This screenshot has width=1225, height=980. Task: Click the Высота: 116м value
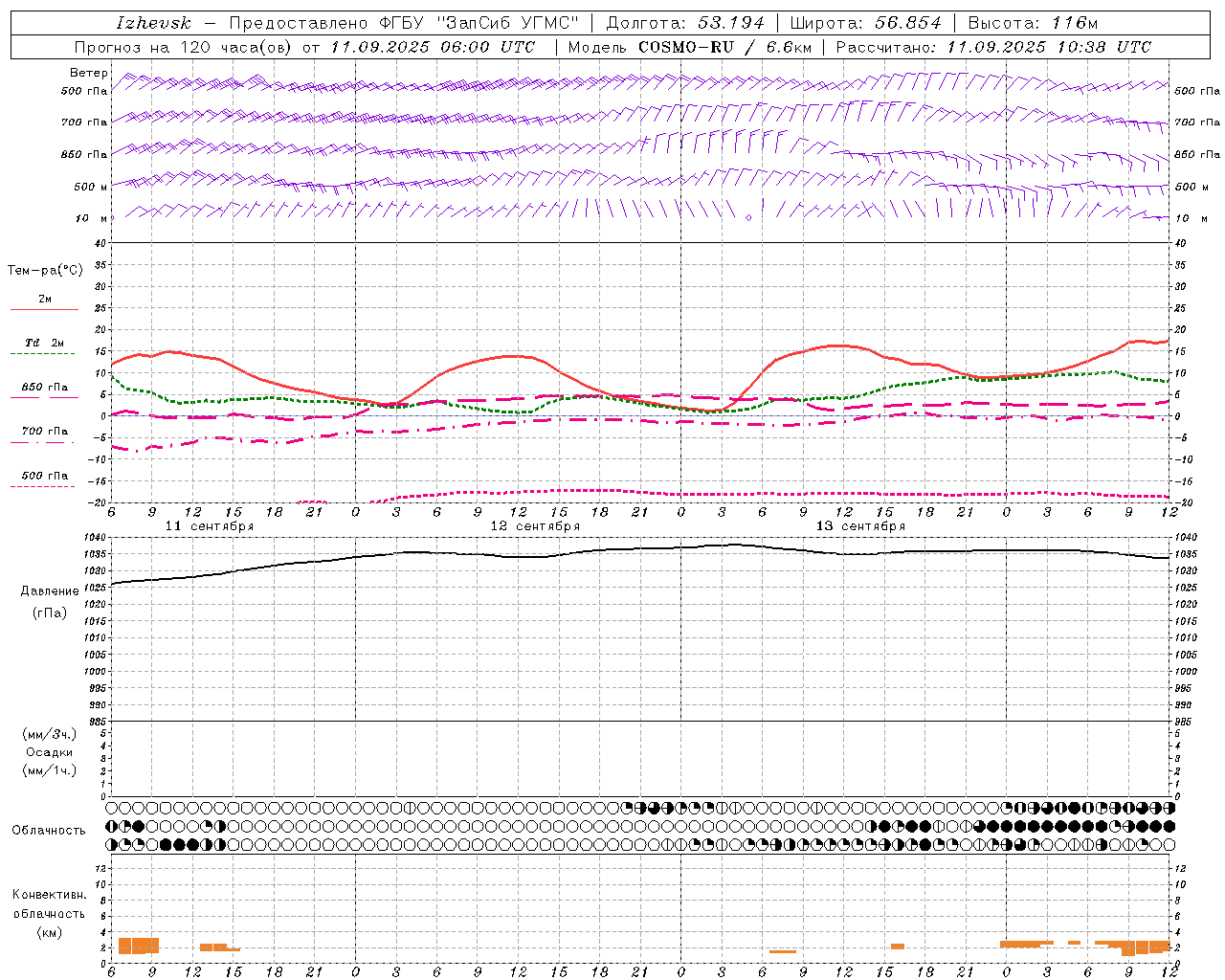[1033, 23]
